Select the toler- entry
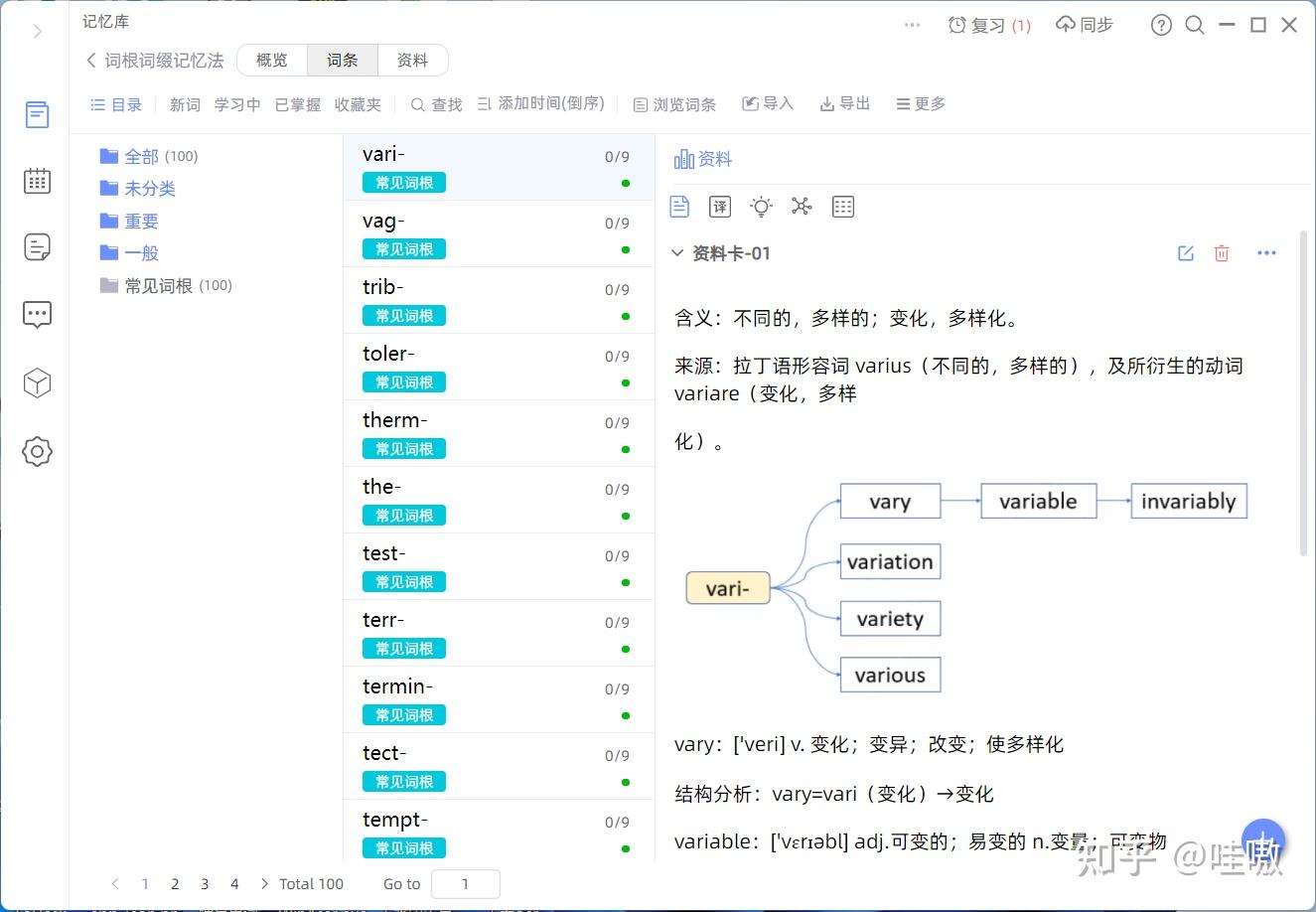 pyautogui.click(x=499, y=367)
